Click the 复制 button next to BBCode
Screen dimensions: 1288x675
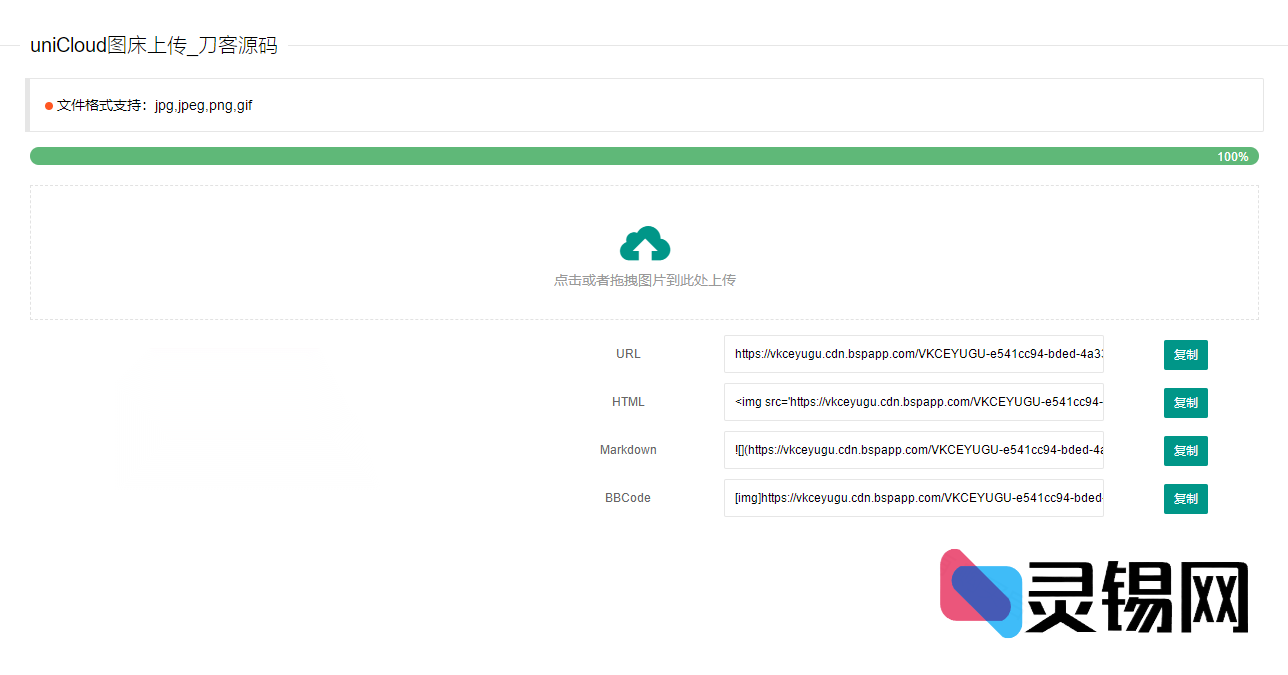(x=1185, y=498)
